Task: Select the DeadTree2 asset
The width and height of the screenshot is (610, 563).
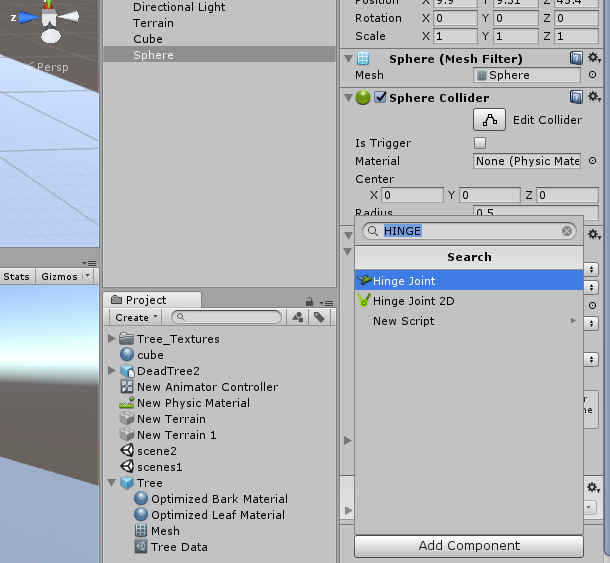Action: (160, 371)
